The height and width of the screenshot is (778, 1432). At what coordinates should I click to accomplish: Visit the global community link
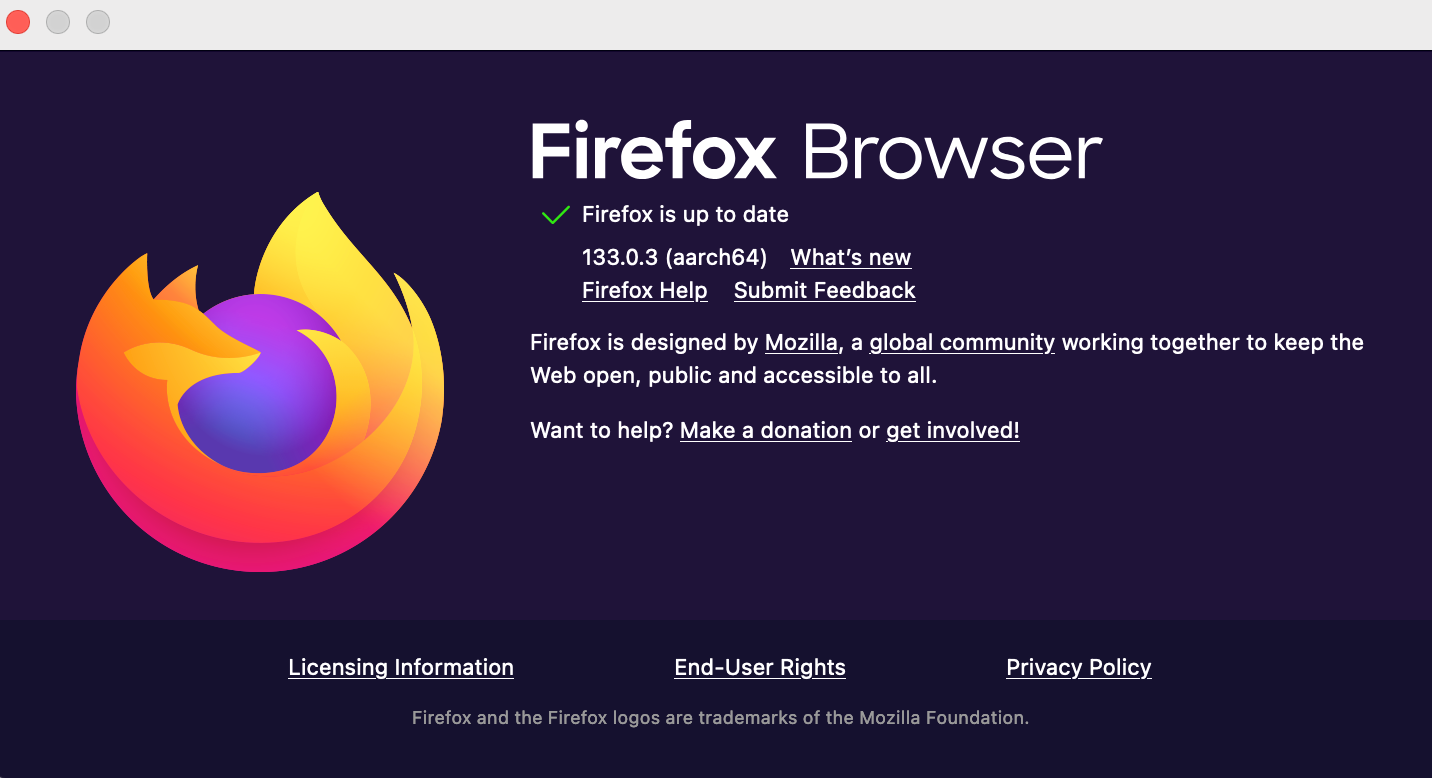coord(962,343)
